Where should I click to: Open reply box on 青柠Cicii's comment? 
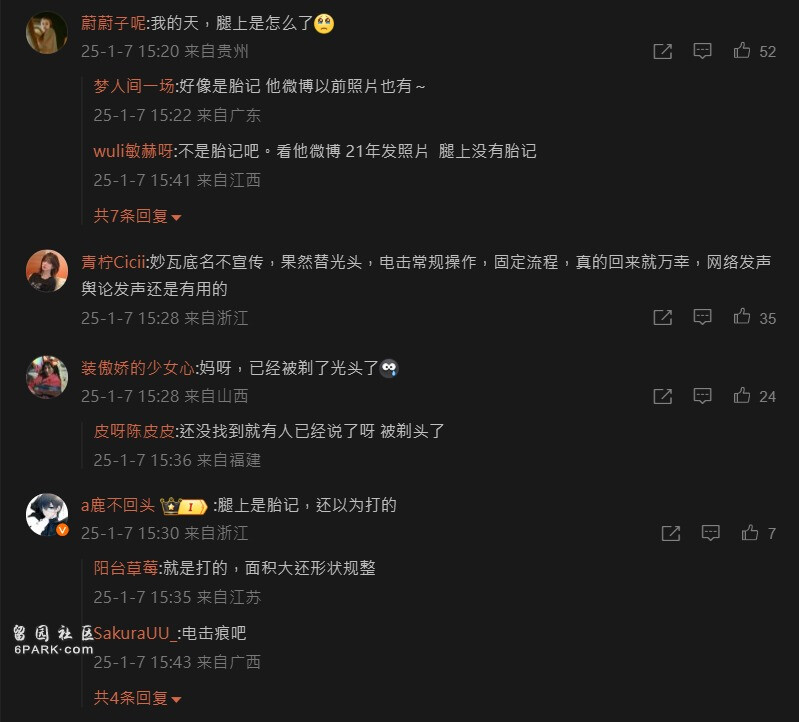(x=702, y=317)
